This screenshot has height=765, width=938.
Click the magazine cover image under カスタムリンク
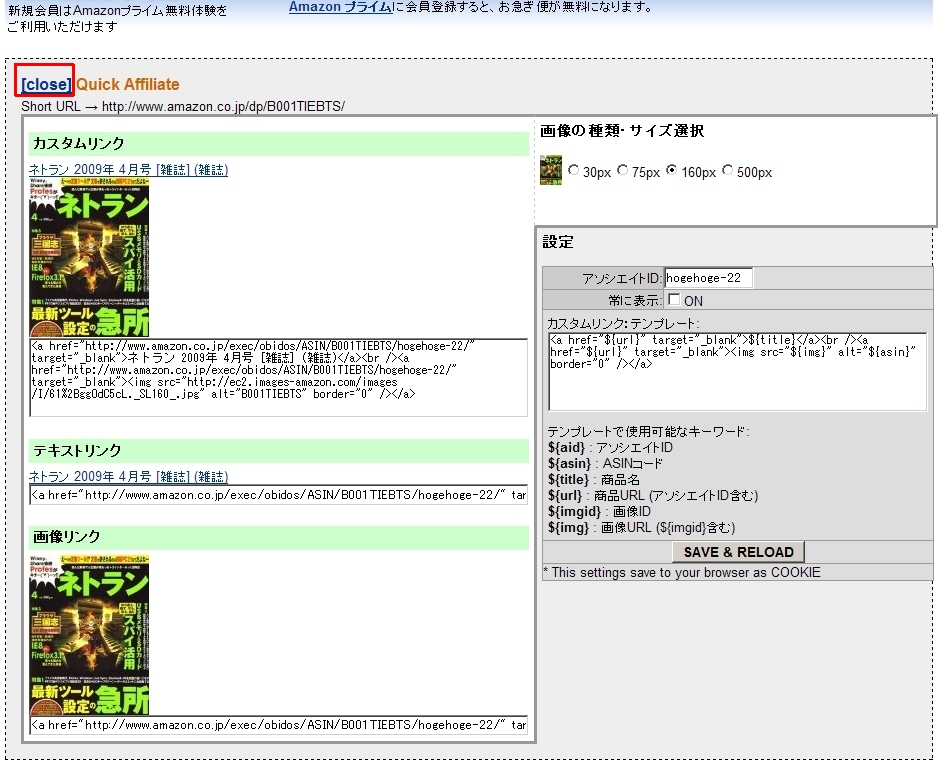[89, 257]
